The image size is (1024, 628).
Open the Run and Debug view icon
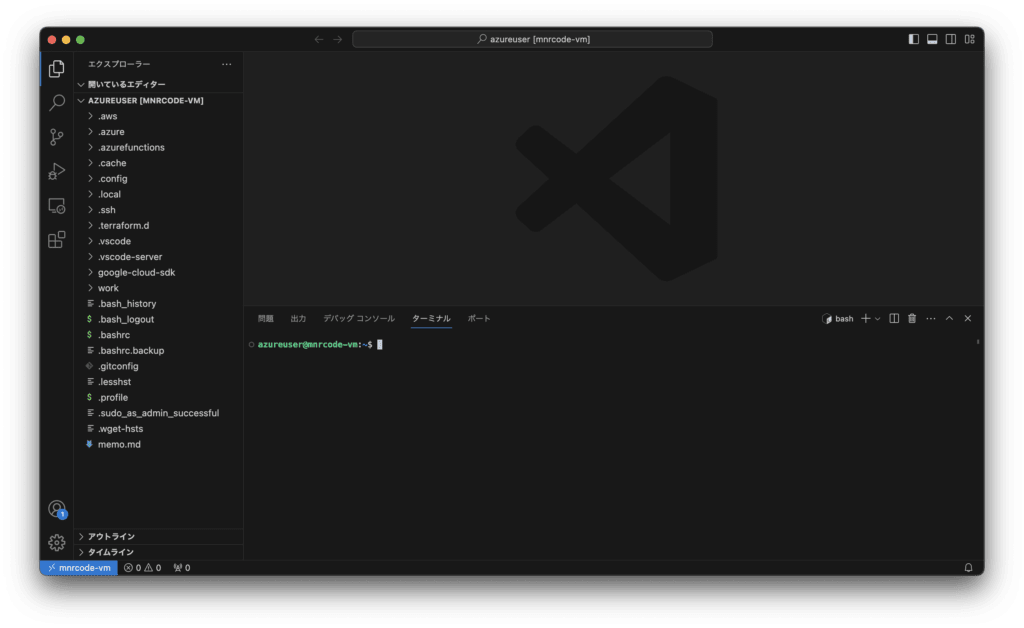coord(57,171)
